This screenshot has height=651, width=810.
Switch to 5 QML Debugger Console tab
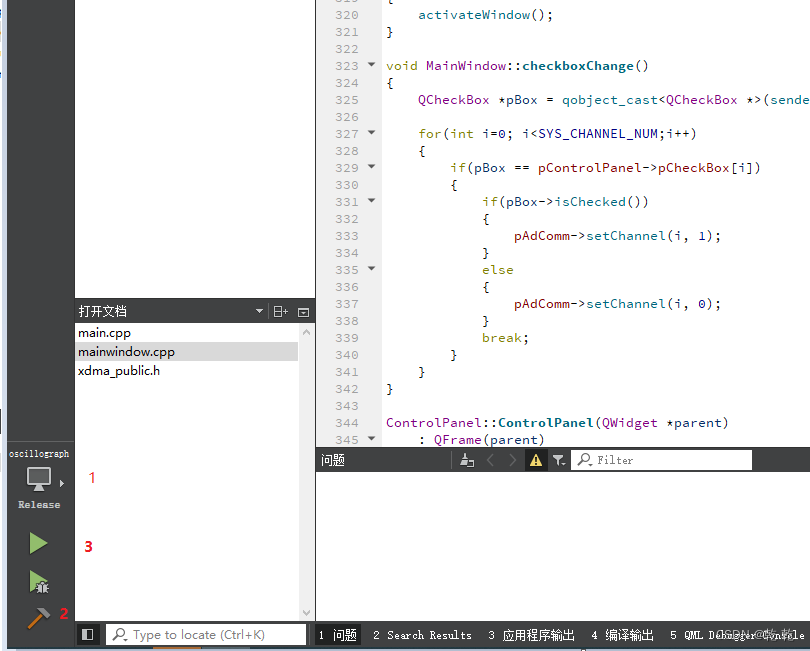(x=737, y=635)
